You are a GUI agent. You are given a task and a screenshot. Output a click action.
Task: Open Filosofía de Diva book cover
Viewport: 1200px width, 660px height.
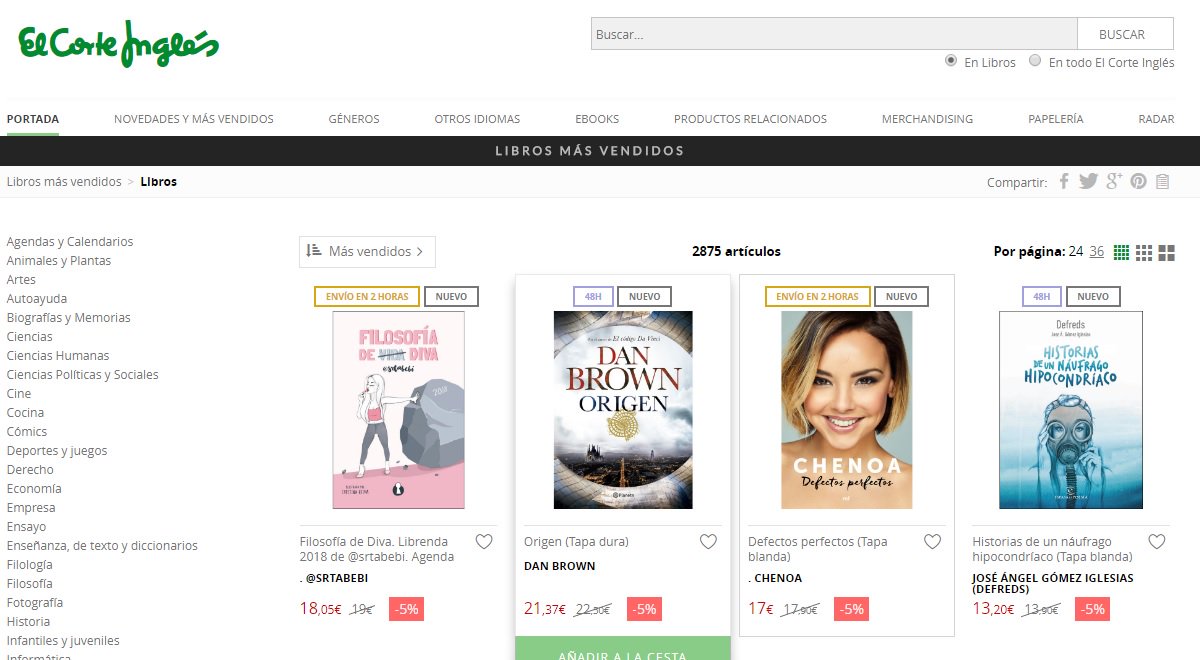[399, 410]
